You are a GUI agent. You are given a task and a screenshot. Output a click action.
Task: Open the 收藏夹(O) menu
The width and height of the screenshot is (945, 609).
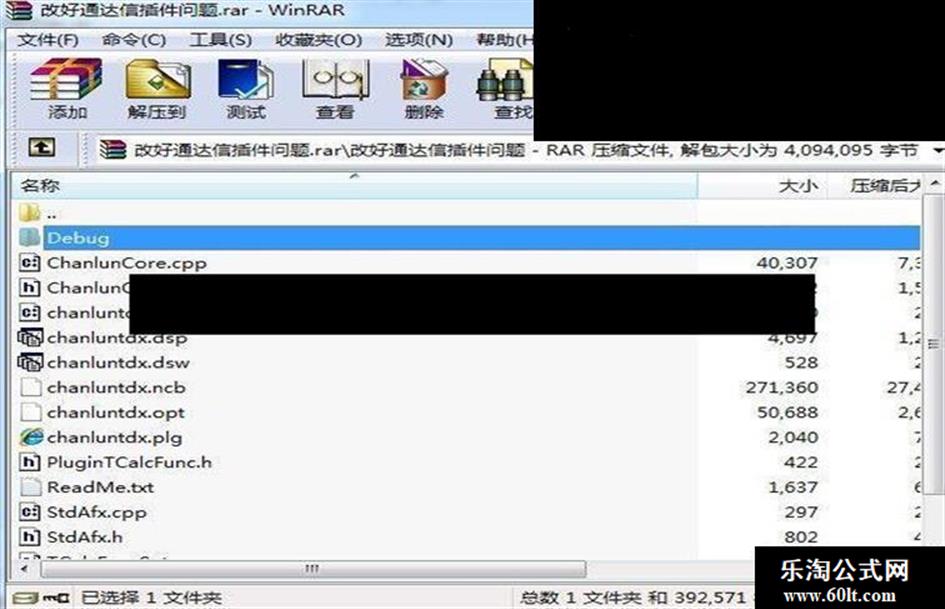(x=318, y=40)
